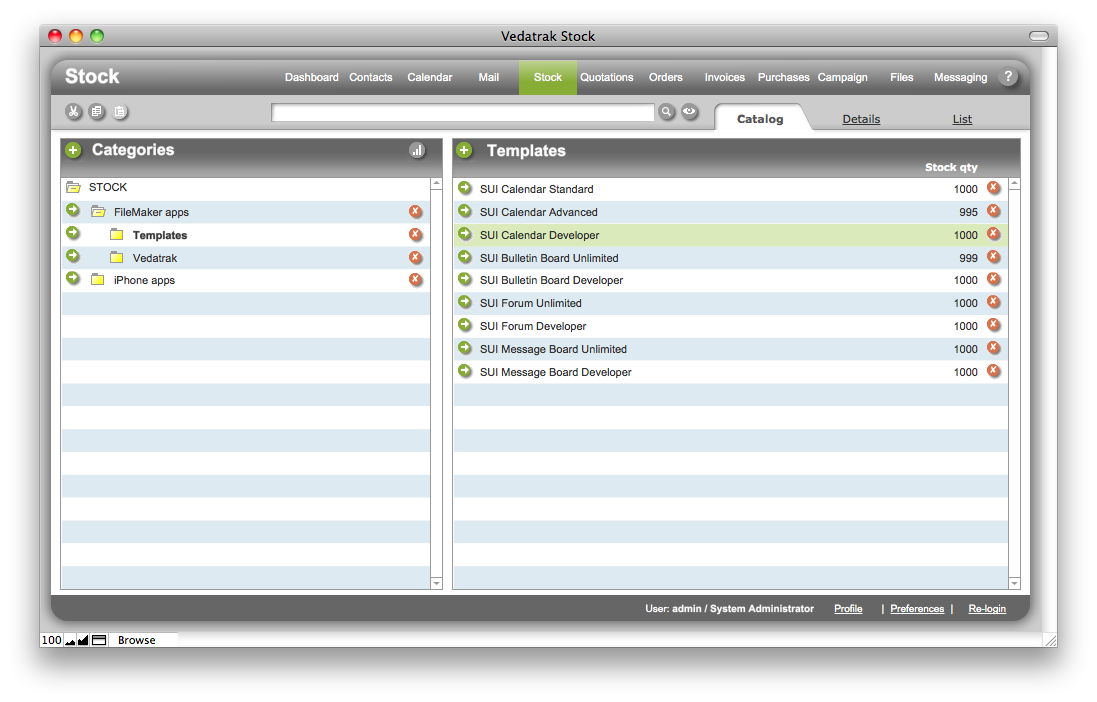The image size is (1097, 702).
Task: Open the Contacts module
Action: pyautogui.click(x=371, y=77)
